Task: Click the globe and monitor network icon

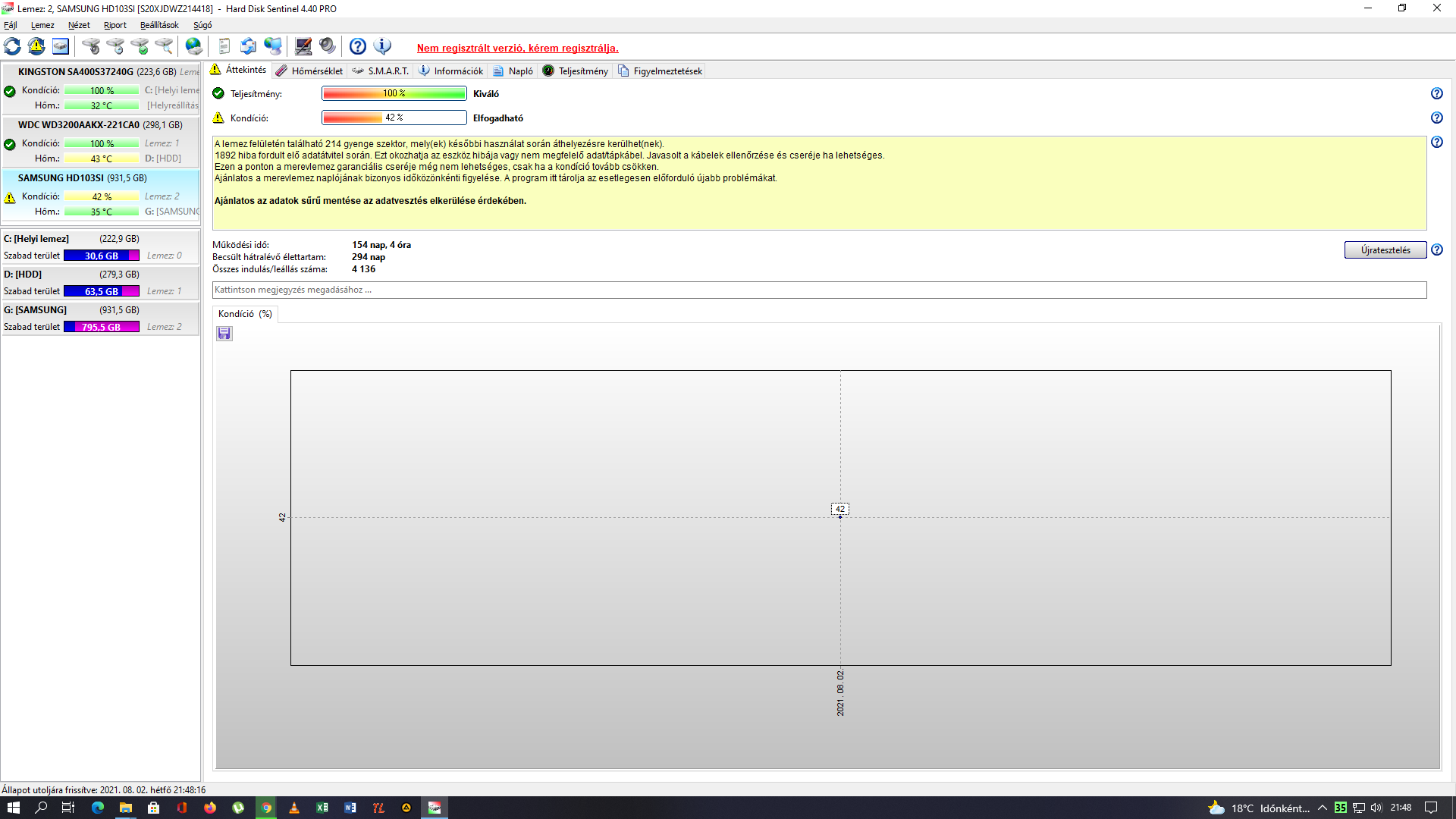Action: [273, 47]
